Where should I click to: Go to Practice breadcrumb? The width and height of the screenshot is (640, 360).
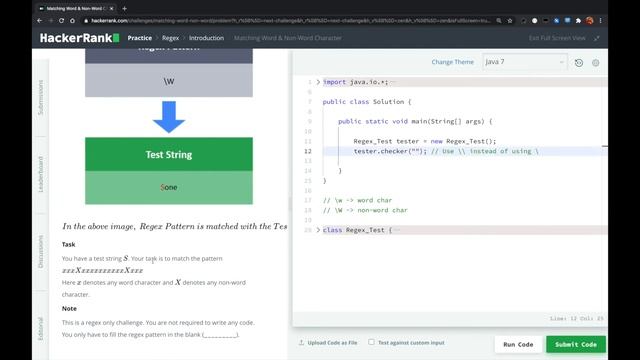click(x=140, y=38)
